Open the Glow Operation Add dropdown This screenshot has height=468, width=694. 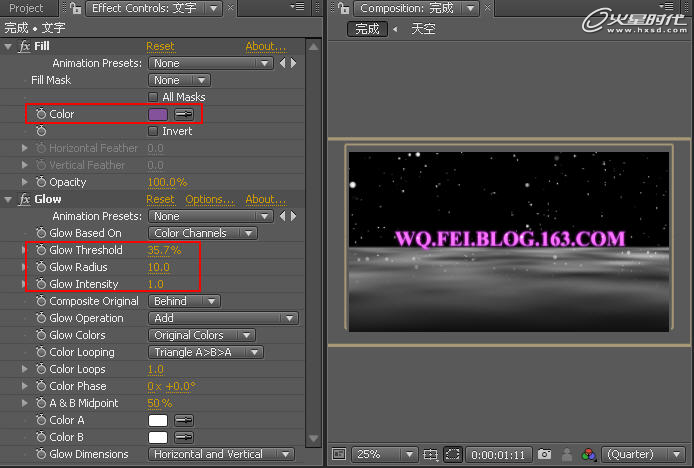click(224, 318)
